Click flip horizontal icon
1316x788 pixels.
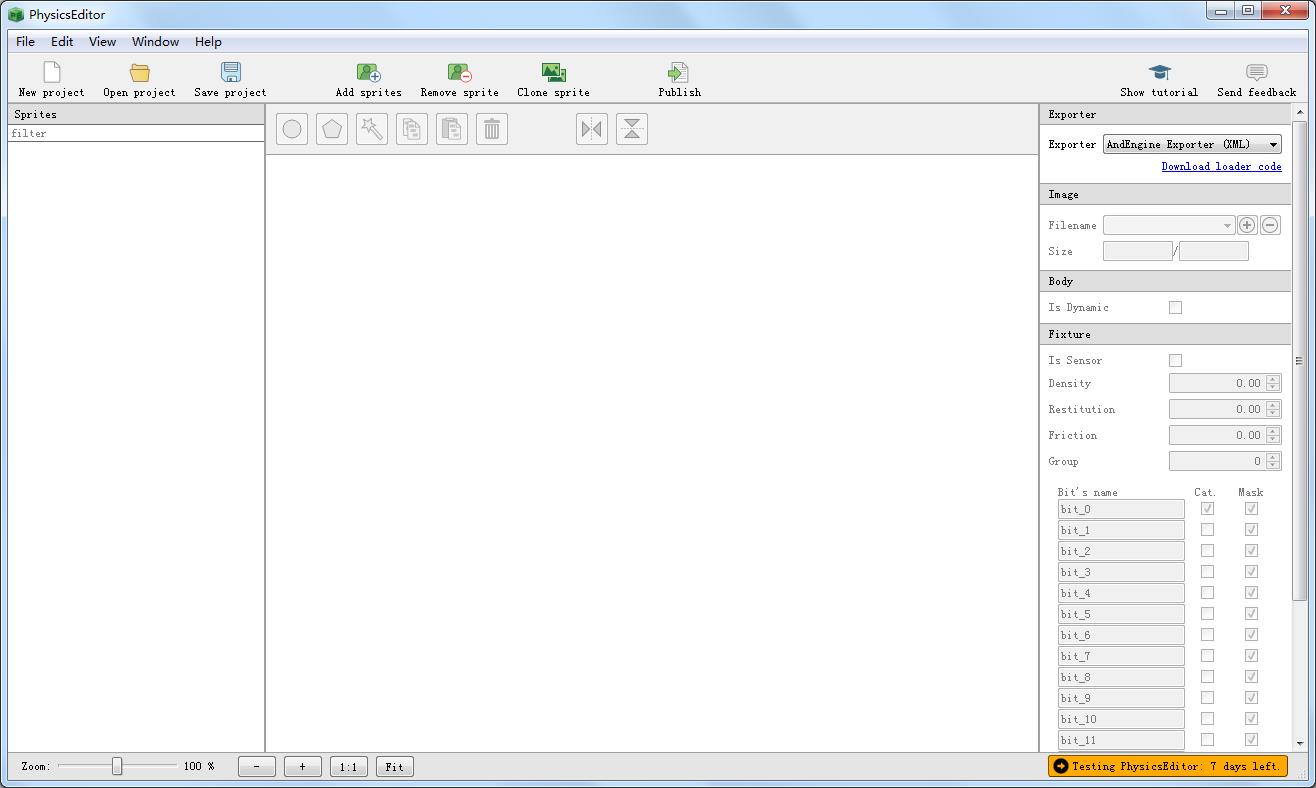click(592, 129)
